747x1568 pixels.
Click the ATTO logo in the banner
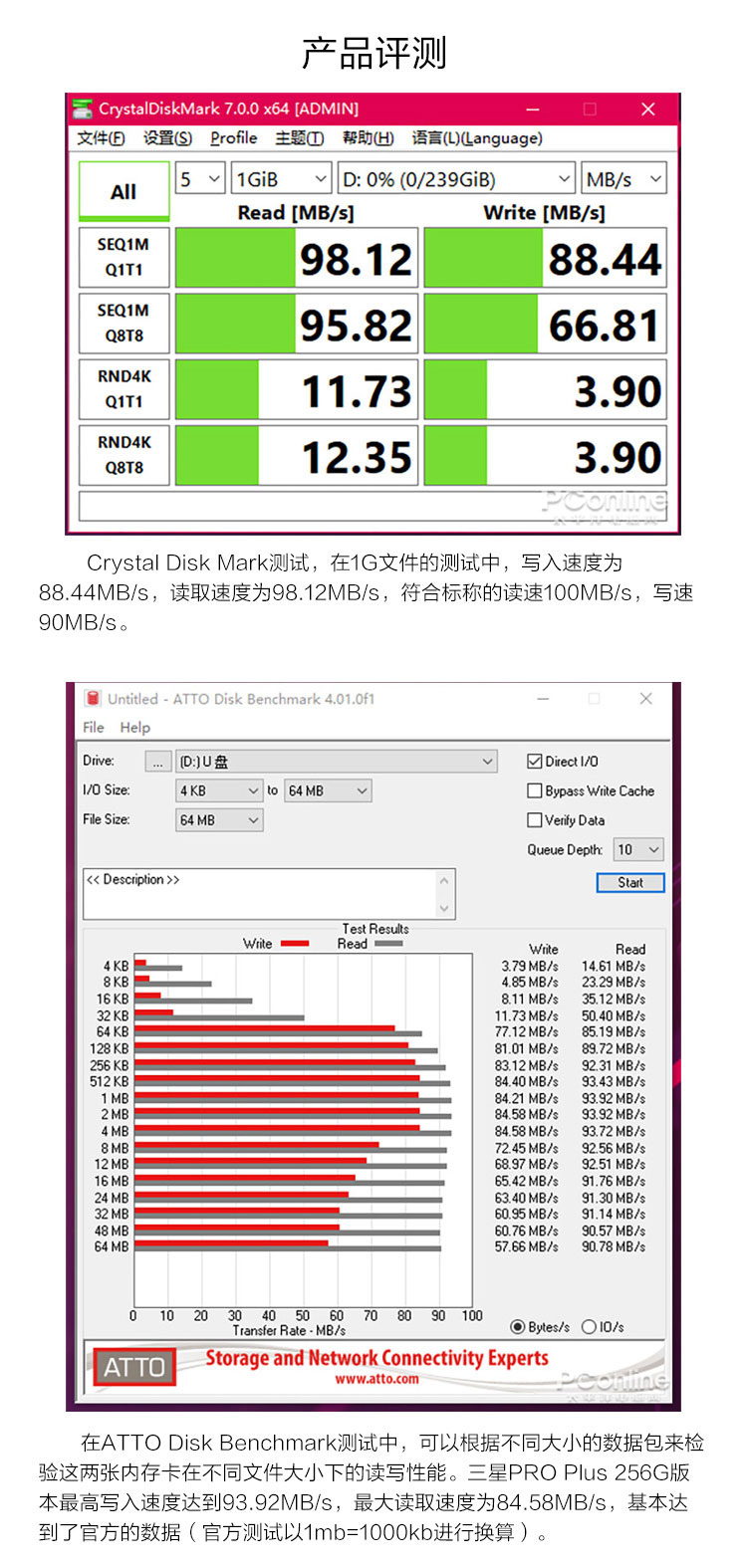133,1368
